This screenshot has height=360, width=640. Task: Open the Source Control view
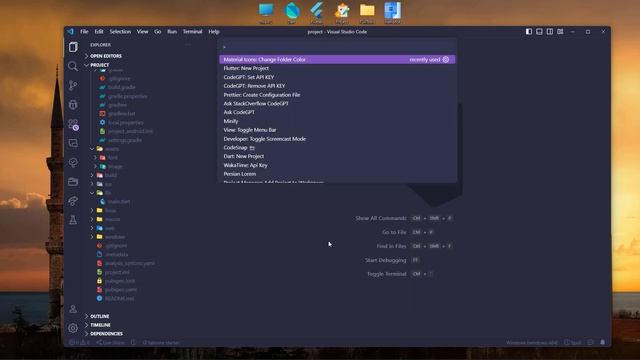73,85
